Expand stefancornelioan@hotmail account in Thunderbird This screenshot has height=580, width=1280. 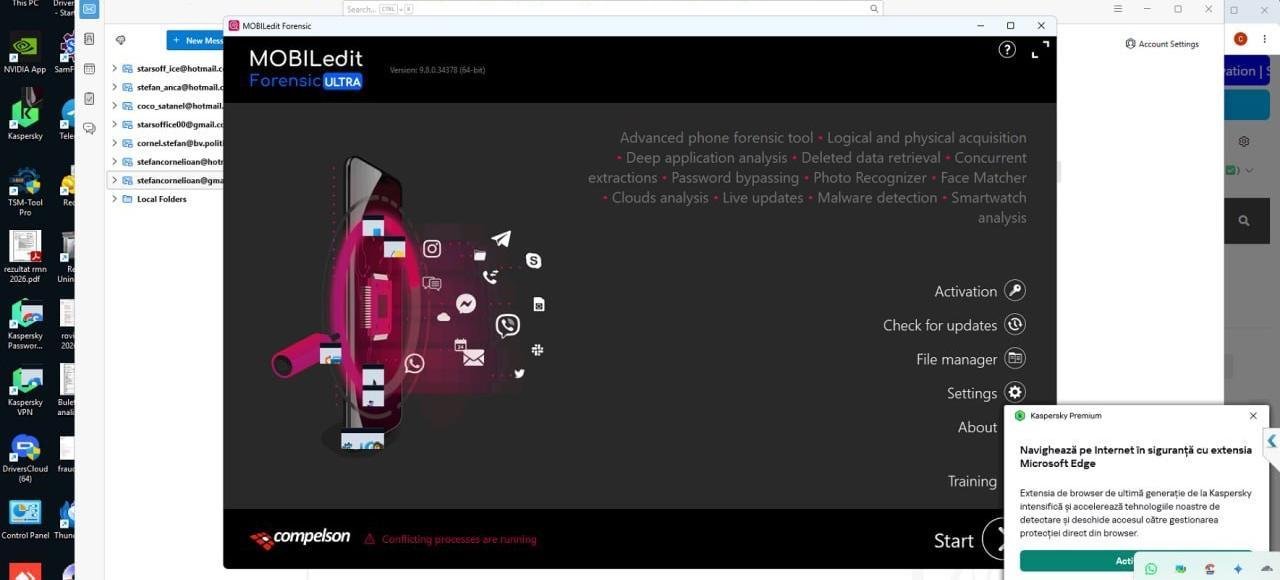(115, 162)
